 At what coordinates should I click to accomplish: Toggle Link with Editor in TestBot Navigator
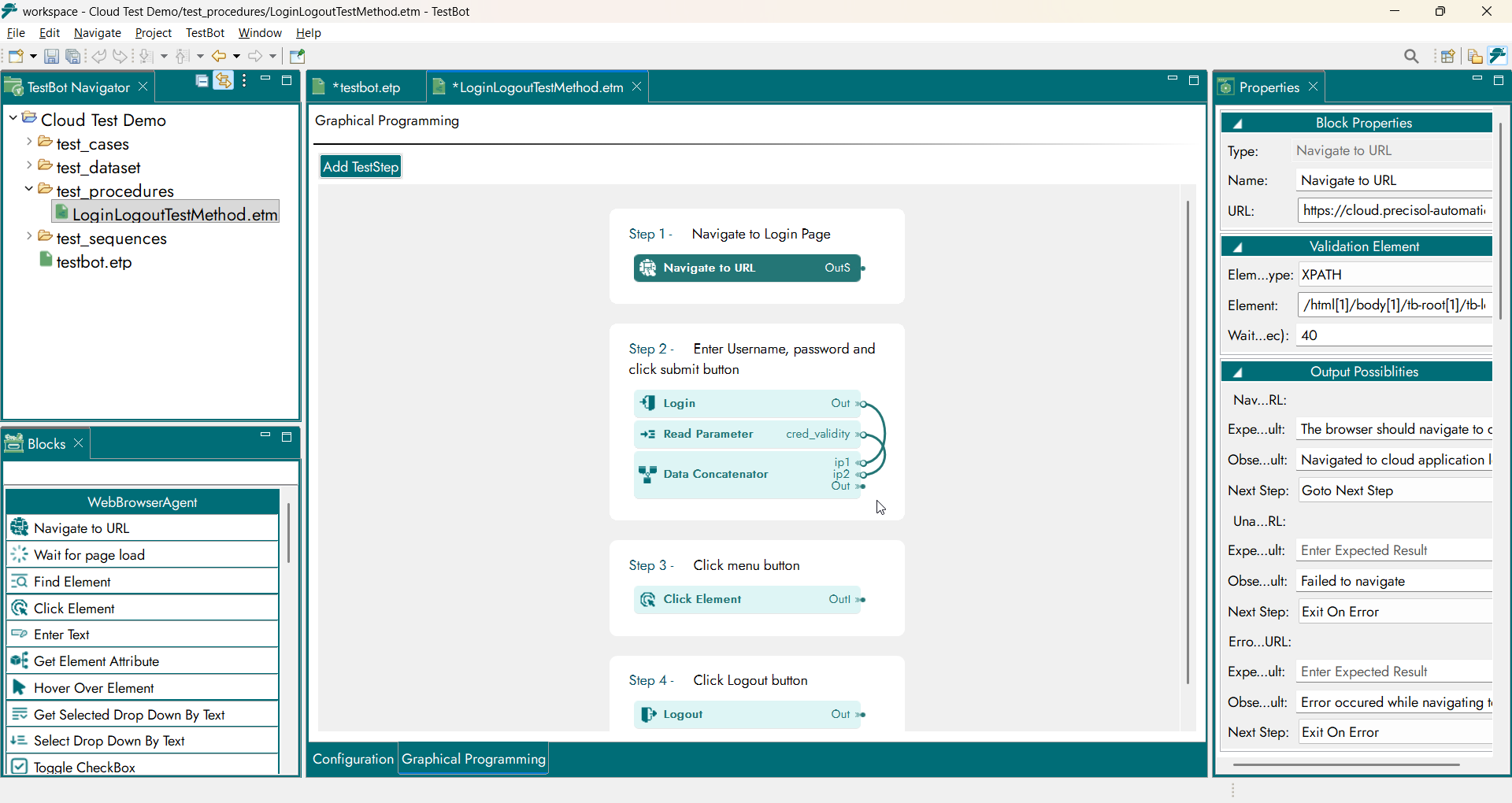(224, 80)
